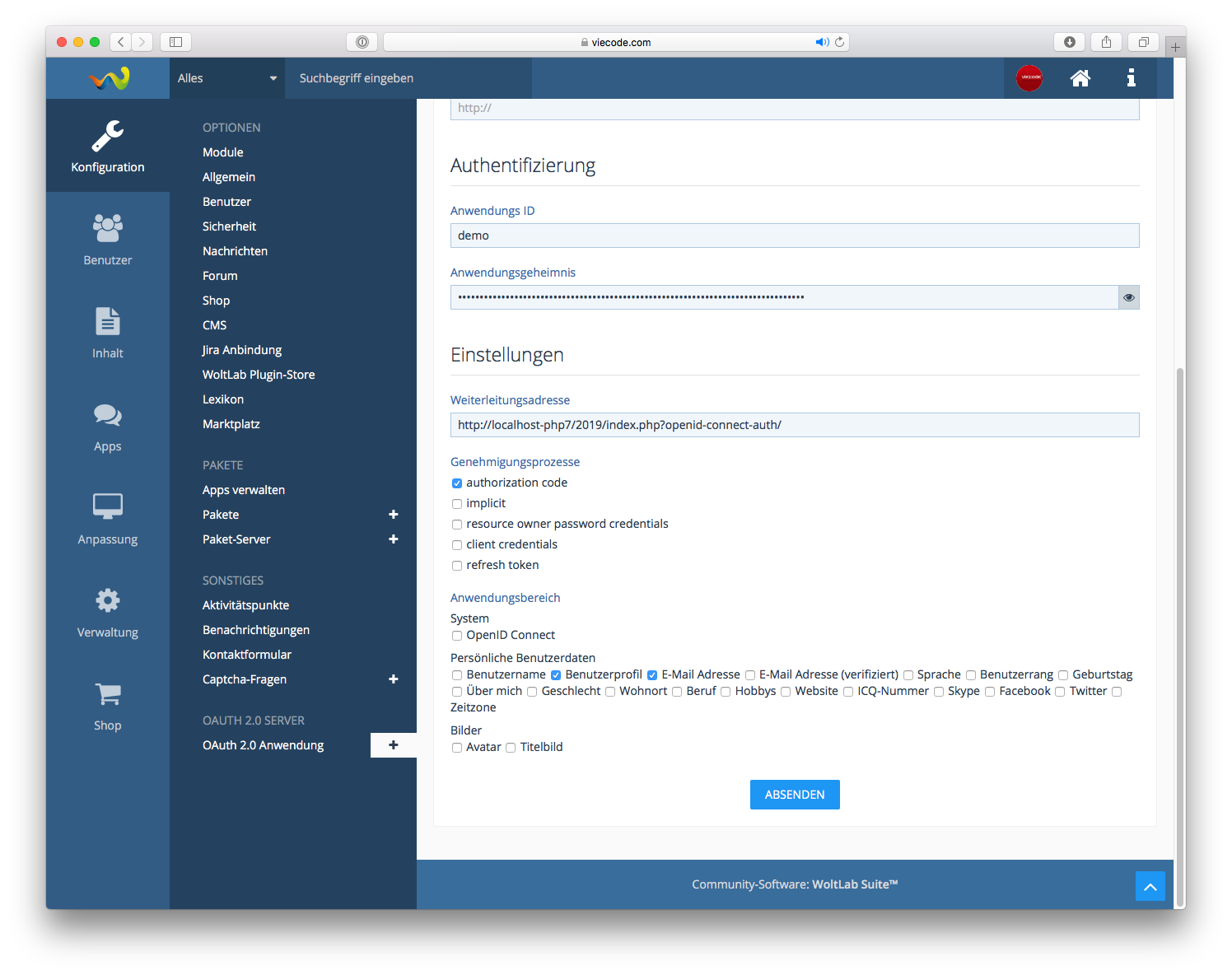Uncheck the authorization code checkbox
Image resolution: width=1232 pixels, height=975 pixels.
457,483
